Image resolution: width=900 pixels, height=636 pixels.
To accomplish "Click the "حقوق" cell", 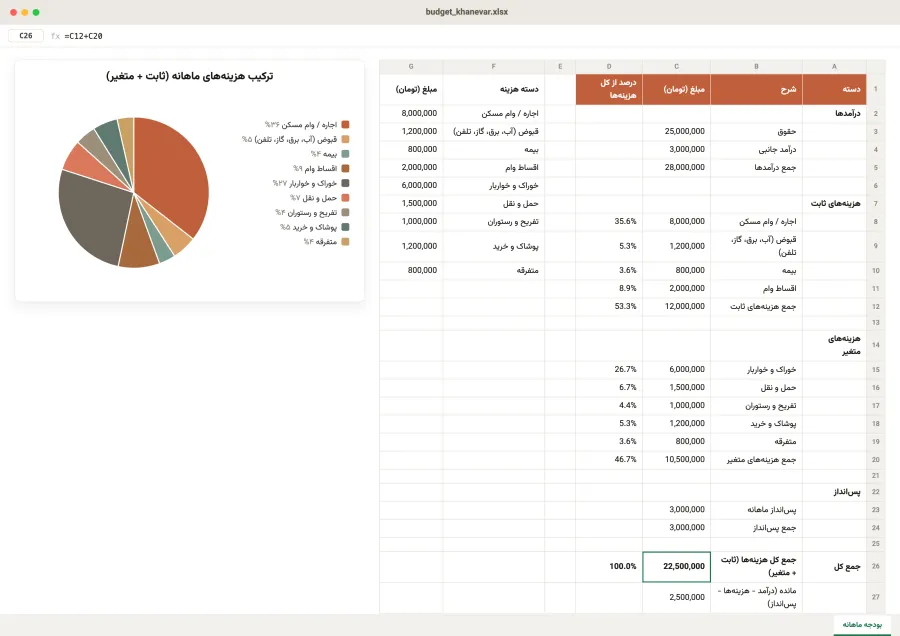I will [x=757, y=131].
